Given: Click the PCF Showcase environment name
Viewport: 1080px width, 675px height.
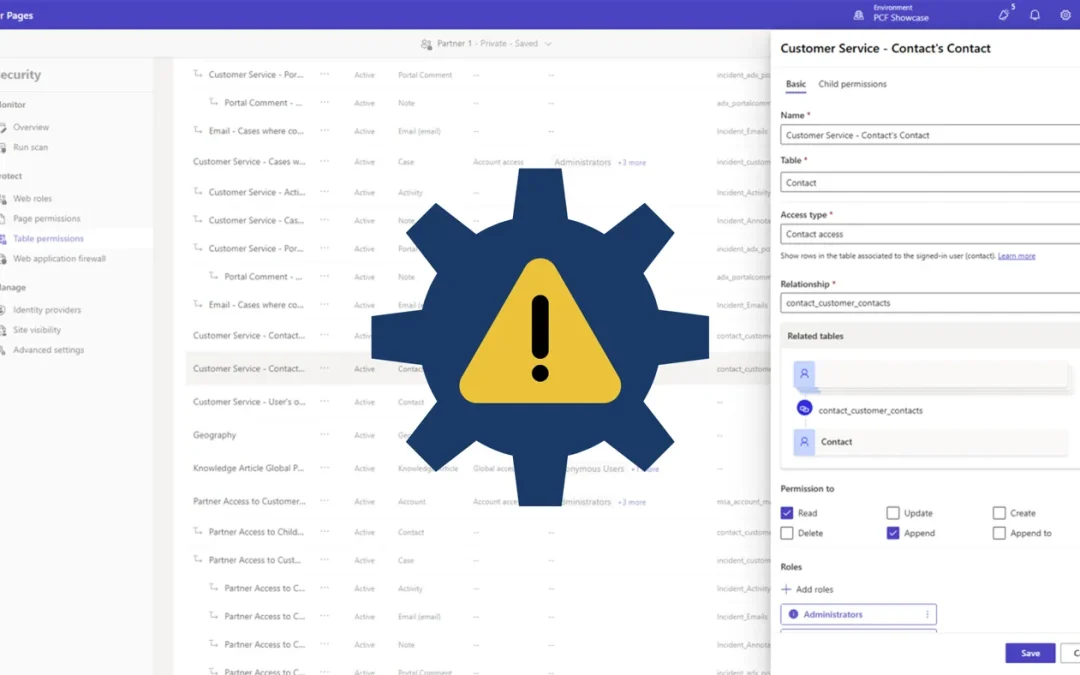Looking at the screenshot, I should [x=901, y=19].
